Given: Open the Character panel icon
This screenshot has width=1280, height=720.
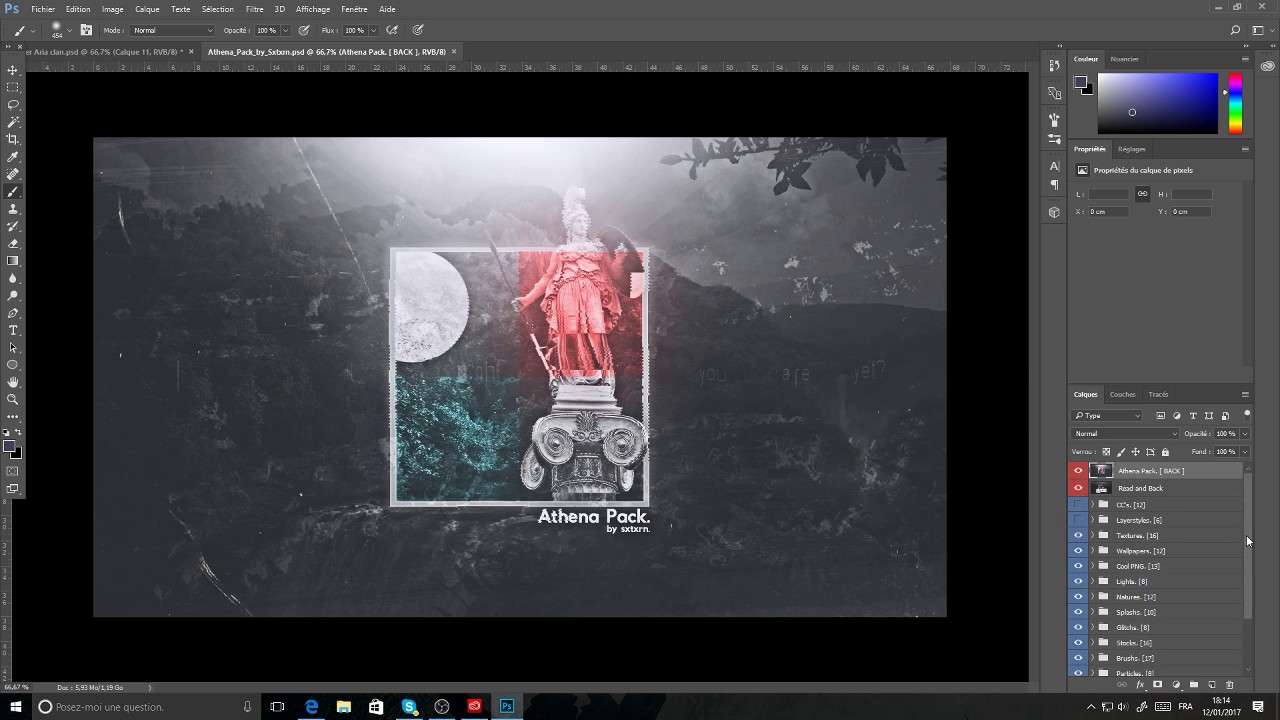Looking at the screenshot, I should point(1054,166).
